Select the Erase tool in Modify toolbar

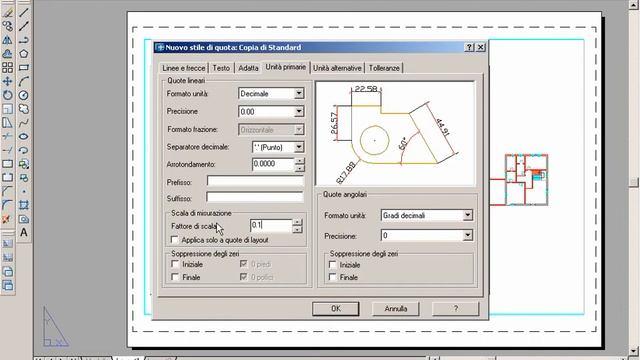tap(7, 13)
